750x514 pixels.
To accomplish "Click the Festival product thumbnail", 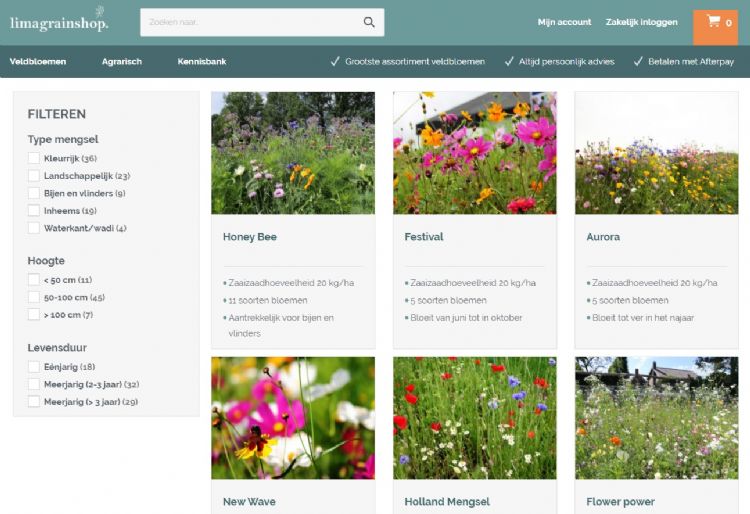I will (x=474, y=153).
